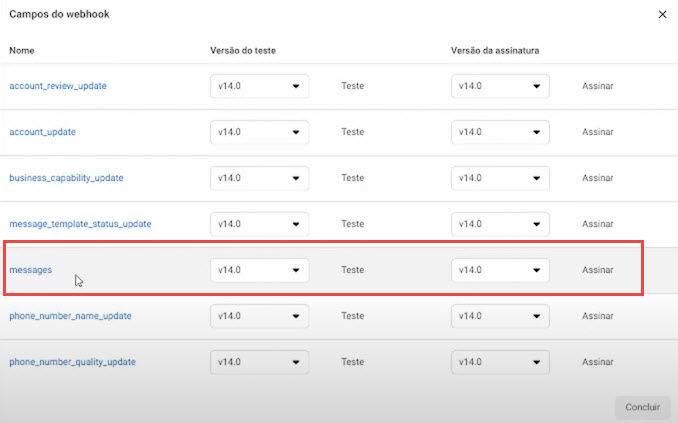Open subscription version dropdown for account_review_update
The height and width of the screenshot is (423, 678).
point(500,86)
